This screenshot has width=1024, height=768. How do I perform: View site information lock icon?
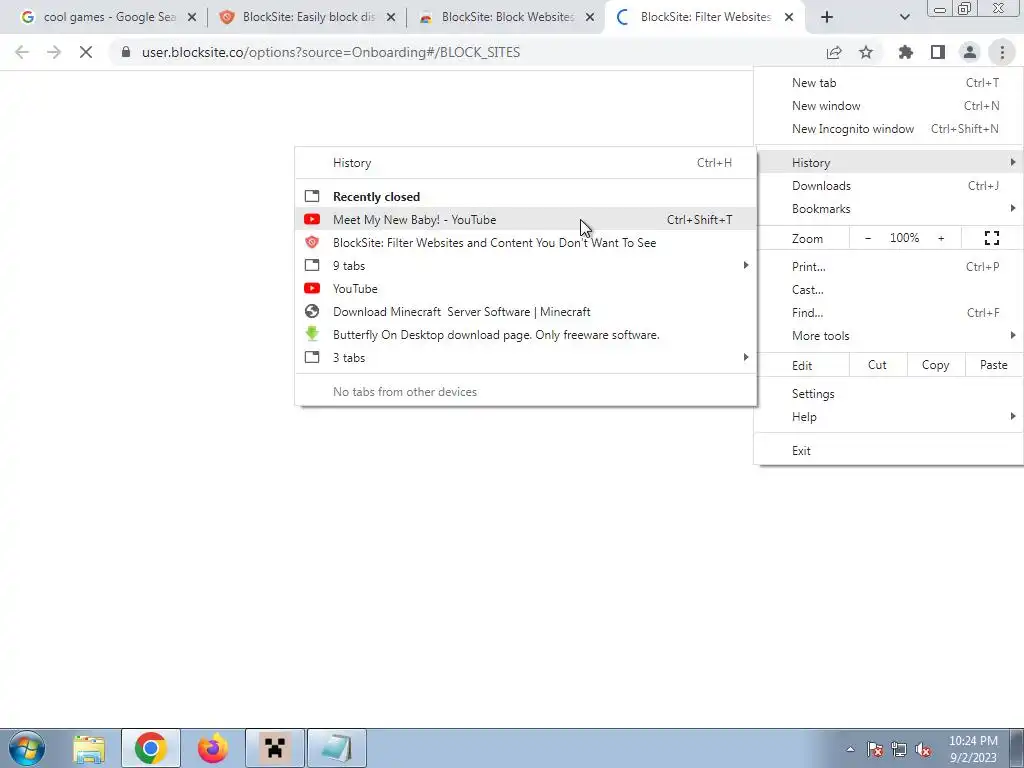coord(126,52)
